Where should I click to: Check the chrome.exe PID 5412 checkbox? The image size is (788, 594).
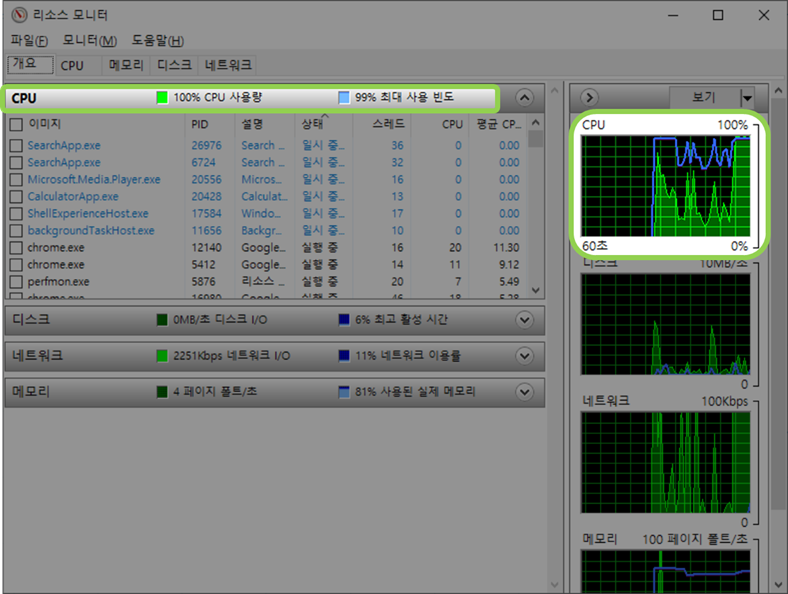(16, 265)
